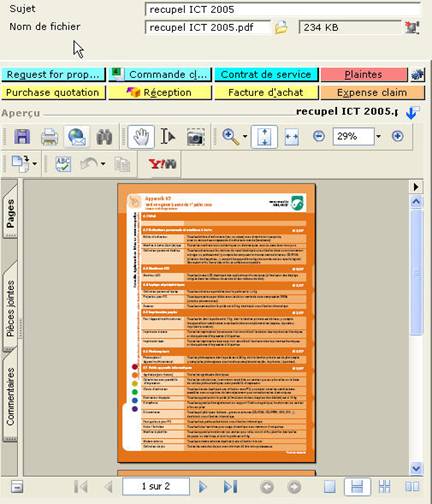Click the icon next to 234 KB field
This screenshot has width=432, height=504.
click(x=412, y=27)
